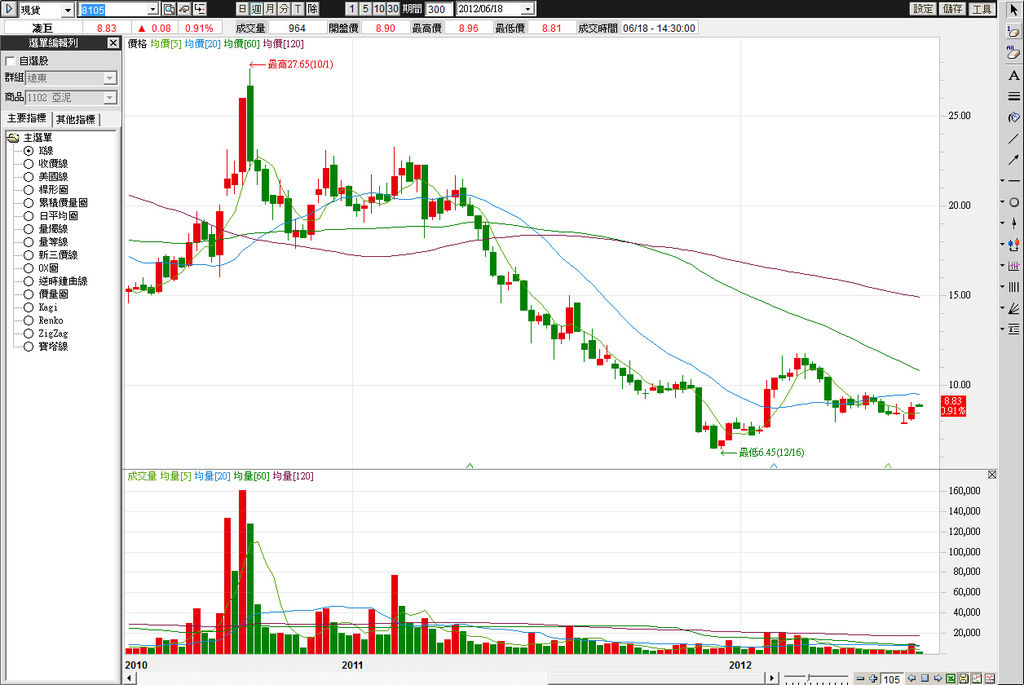This screenshot has height=685, width=1024.
Task: Open the 8105 stock code dropdown
Action: pyautogui.click(x=152, y=10)
